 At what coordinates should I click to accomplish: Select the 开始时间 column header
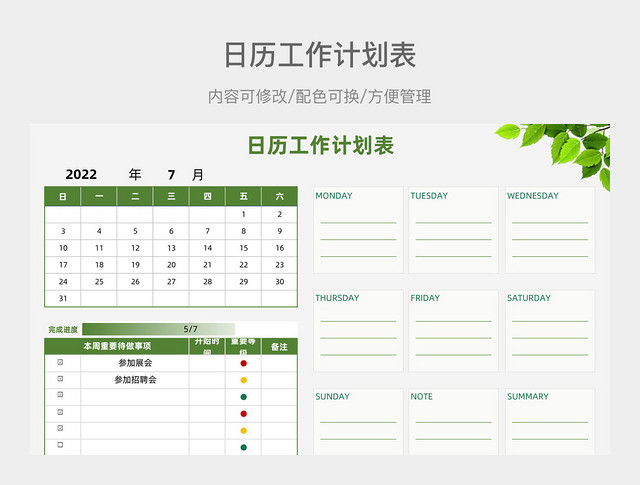click(207, 346)
